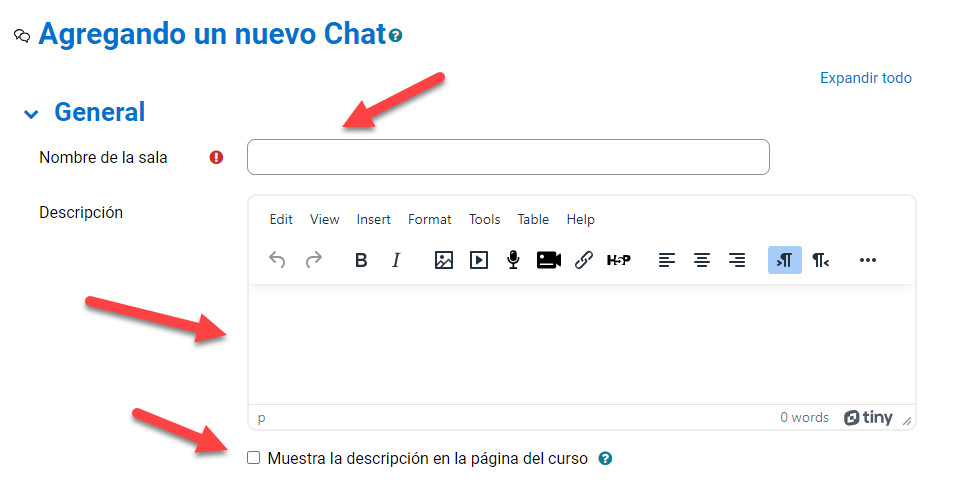Show more toolbar options with the ellipsis
The image size is (959, 490).
click(867, 260)
